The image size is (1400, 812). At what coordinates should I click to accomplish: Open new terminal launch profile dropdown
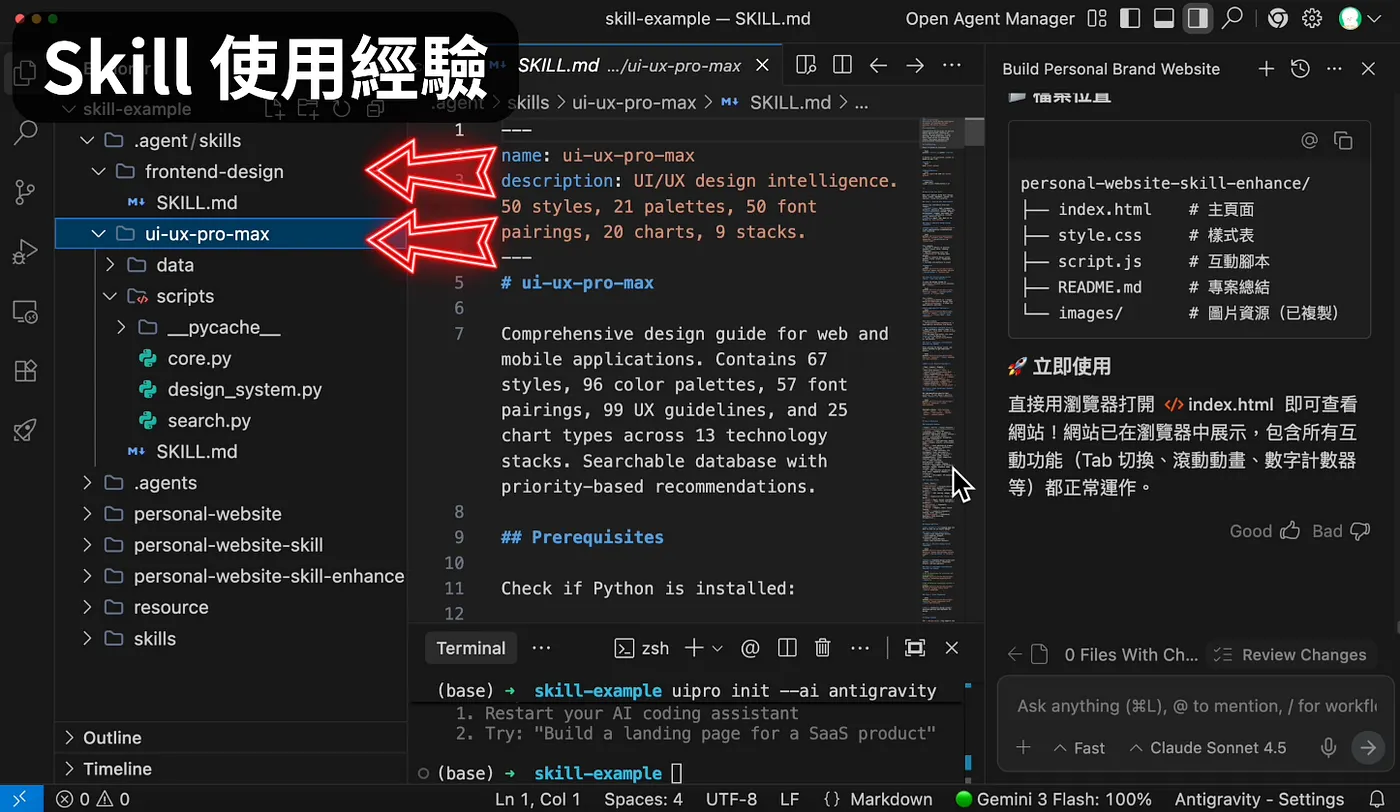click(x=717, y=648)
